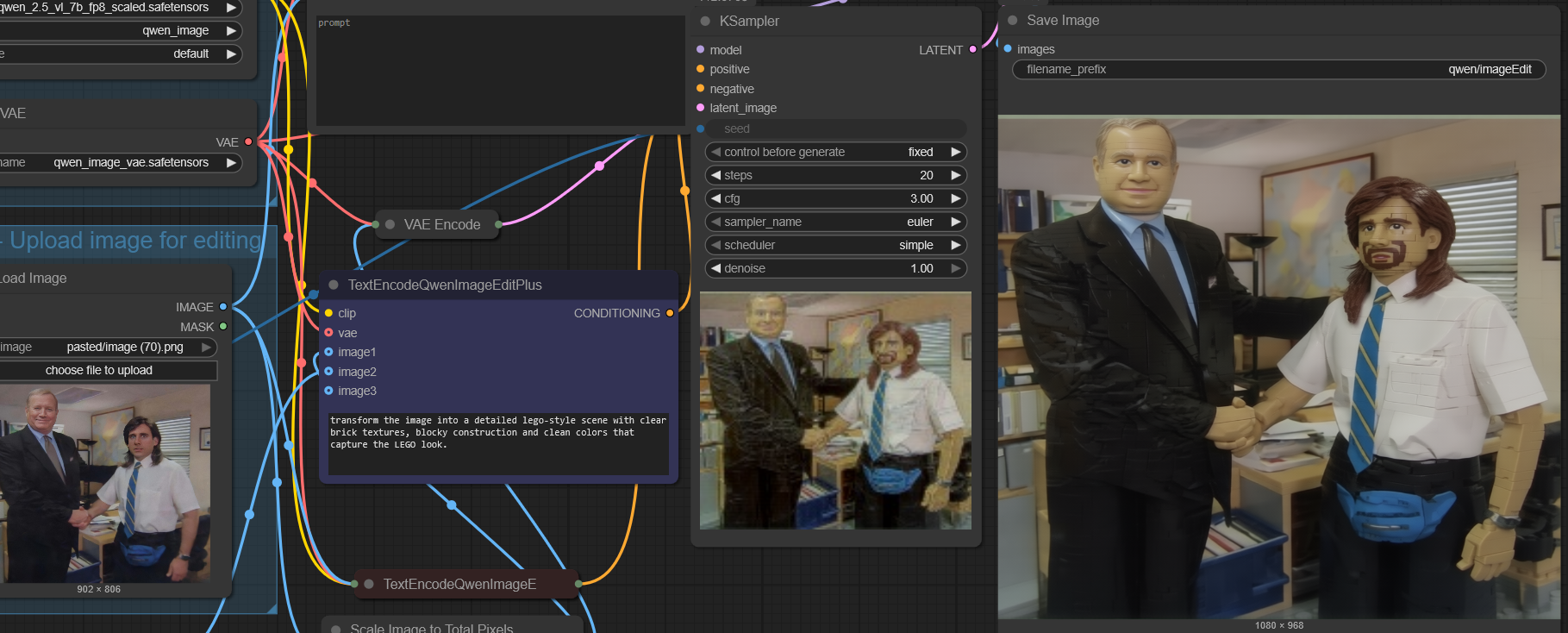Click the TextEncodeQwenImageEditPlus collapse dot

point(334,285)
